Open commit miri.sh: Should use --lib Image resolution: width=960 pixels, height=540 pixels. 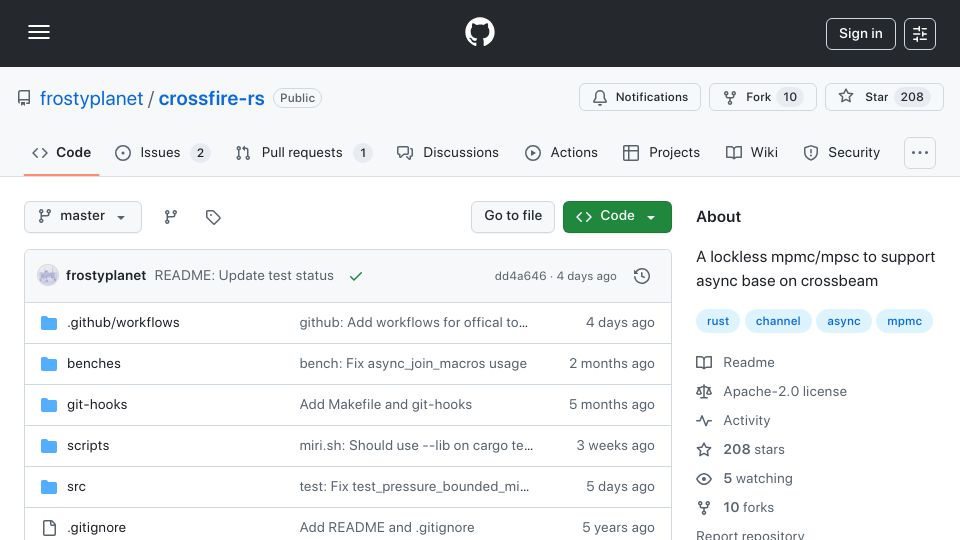tap(416, 446)
